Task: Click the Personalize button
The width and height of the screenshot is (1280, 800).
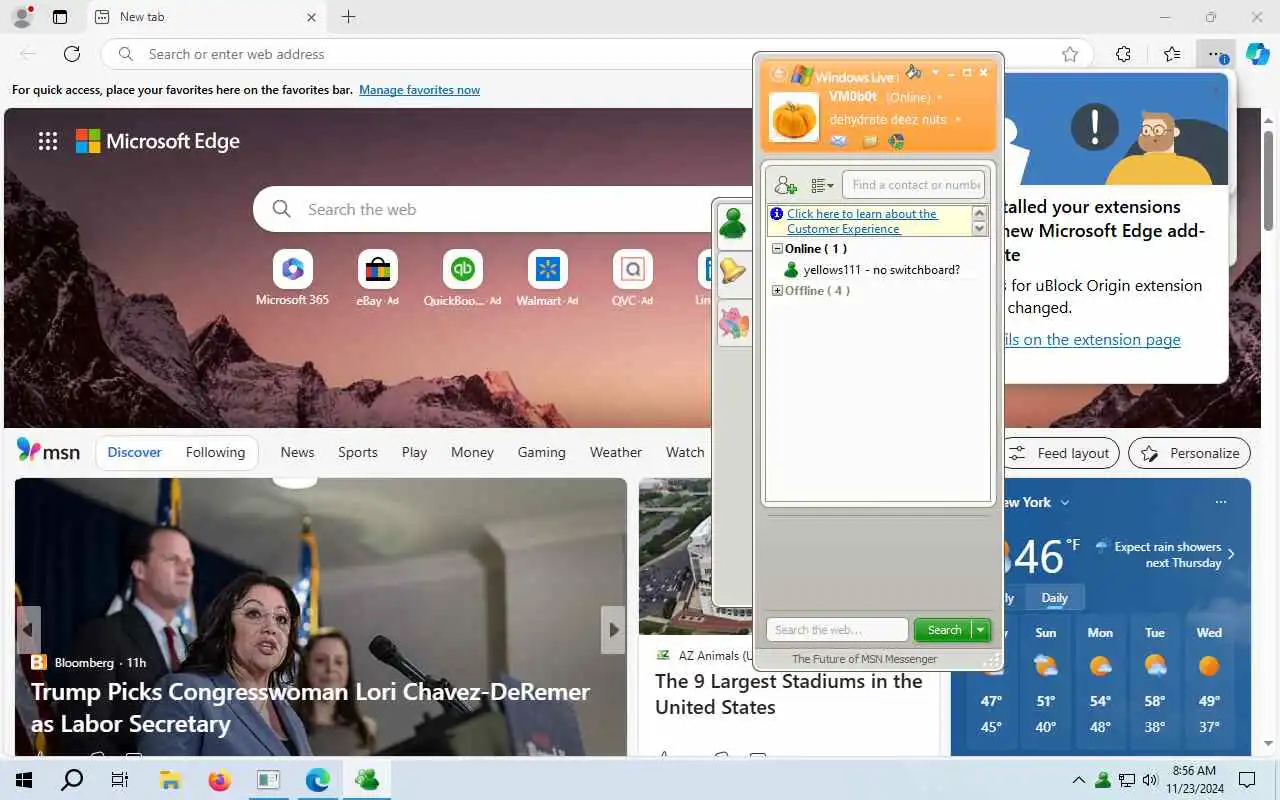Action: pos(1190,453)
